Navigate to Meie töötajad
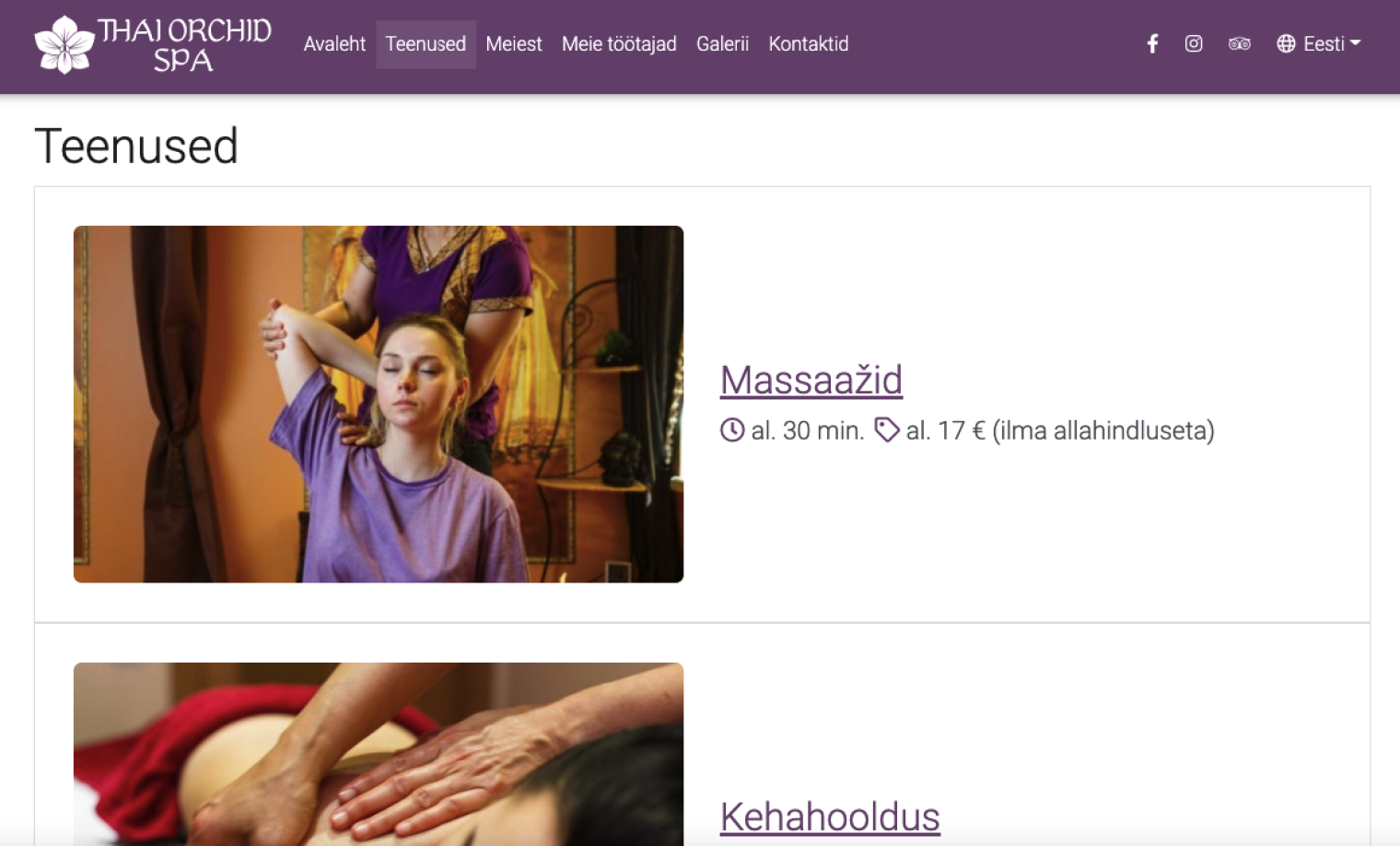This screenshot has width=1400, height=846. 619,43
